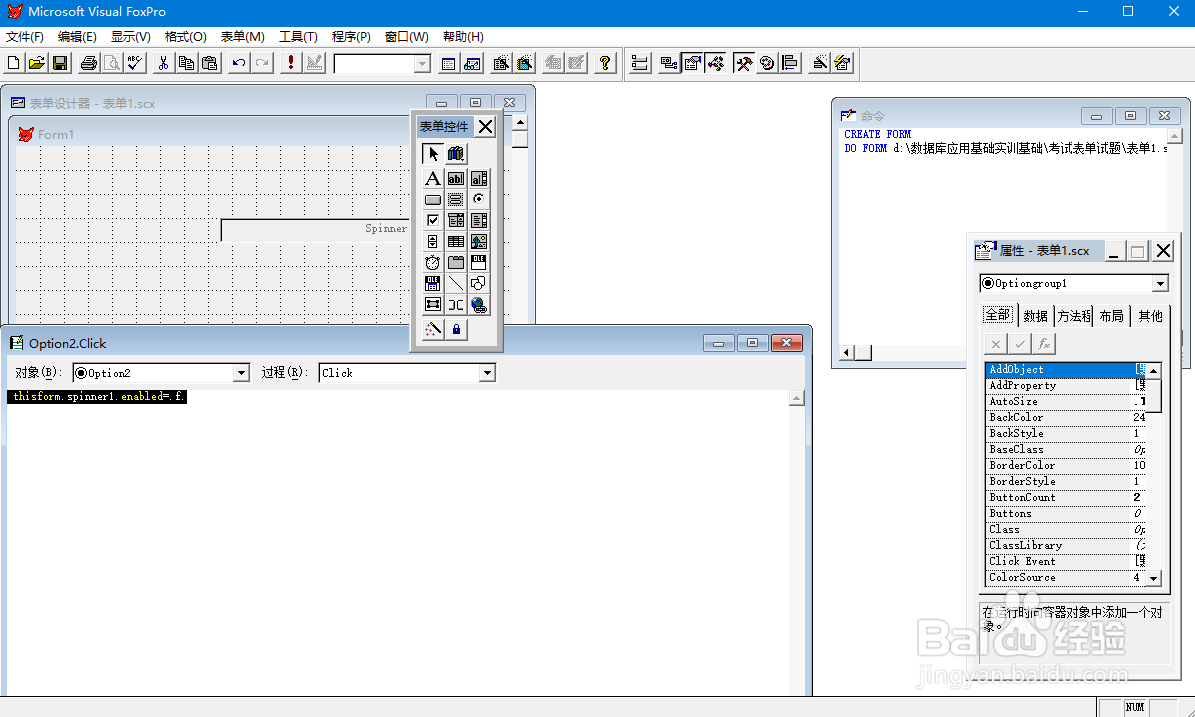Select the Container control tool
The image size is (1195, 717).
[x=433, y=305]
